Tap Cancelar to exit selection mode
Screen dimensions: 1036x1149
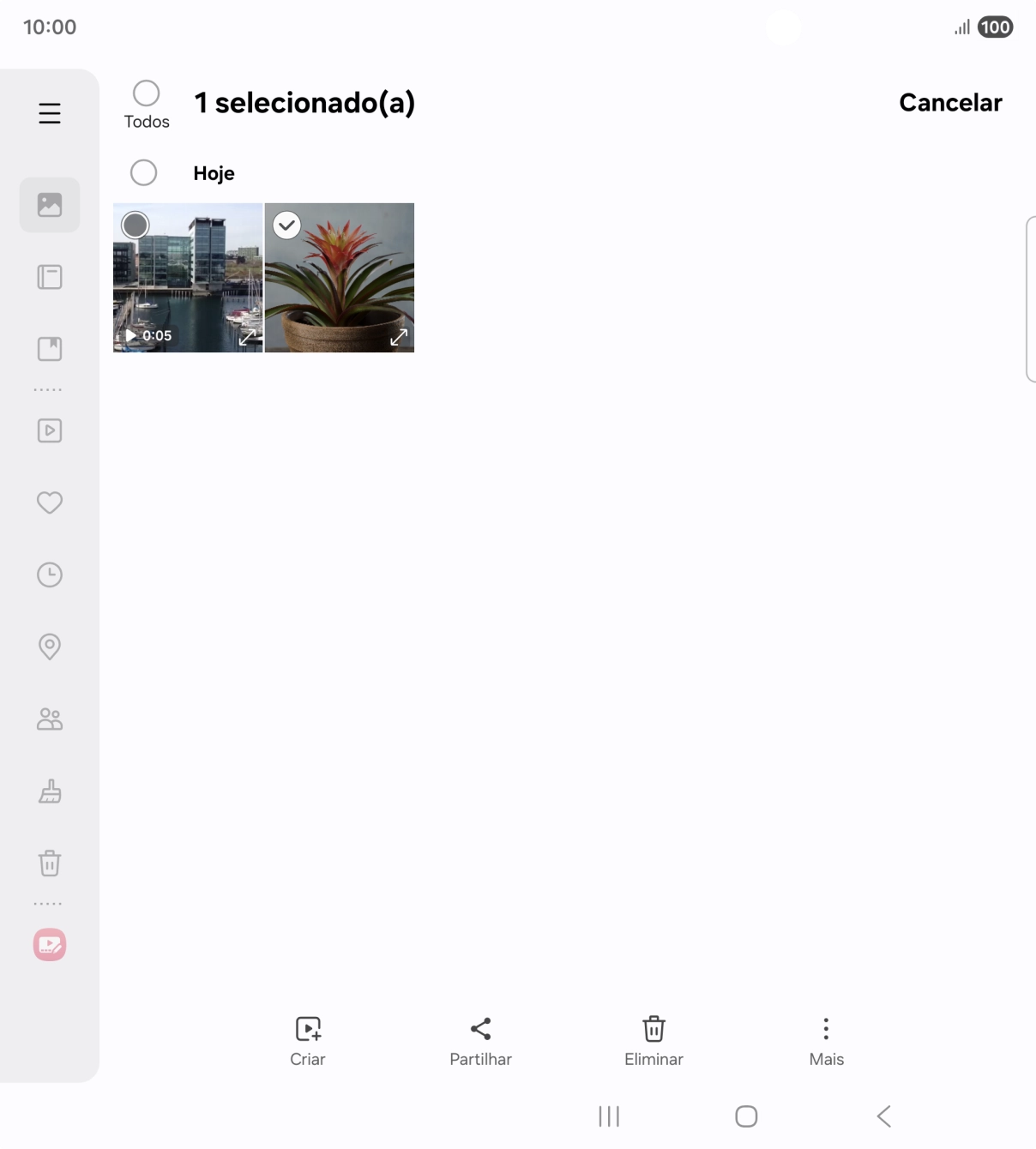(x=950, y=103)
